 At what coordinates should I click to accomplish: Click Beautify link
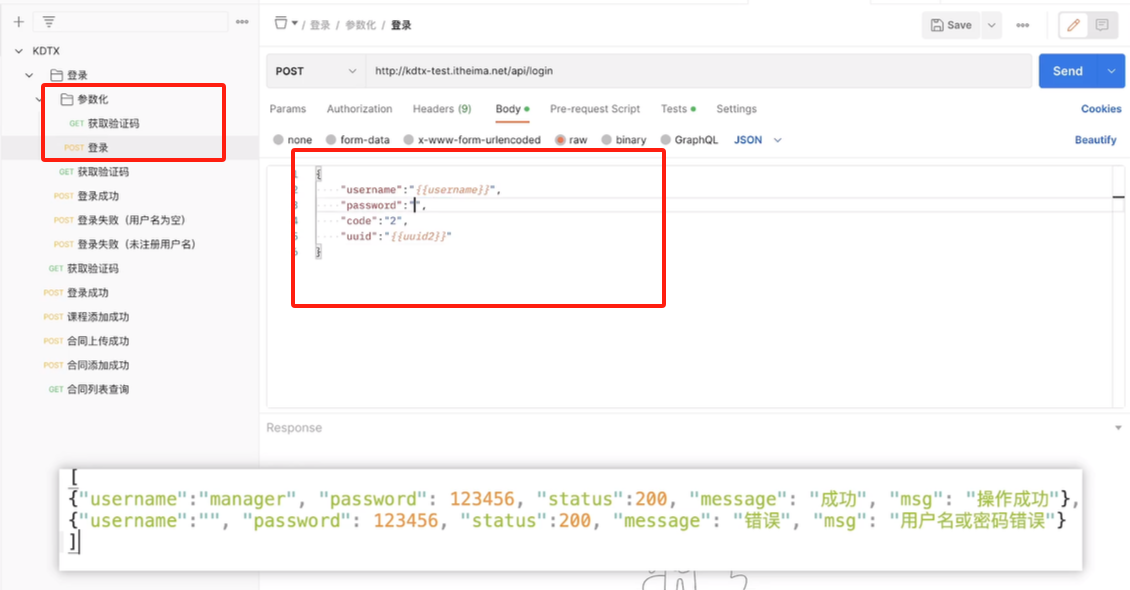[x=1095, y=140]
